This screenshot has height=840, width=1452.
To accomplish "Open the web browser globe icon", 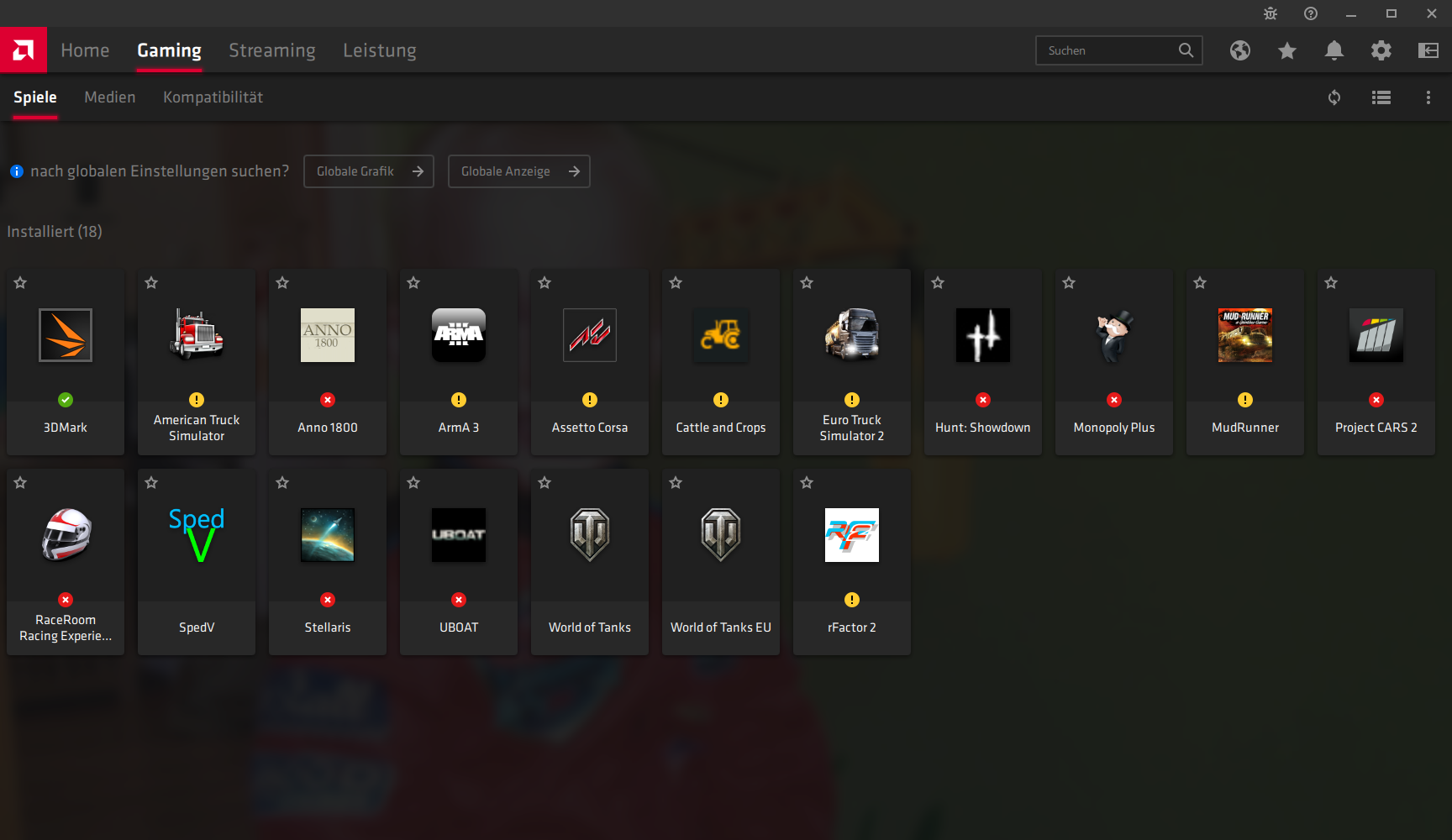I will click(x=1240, y=50).
